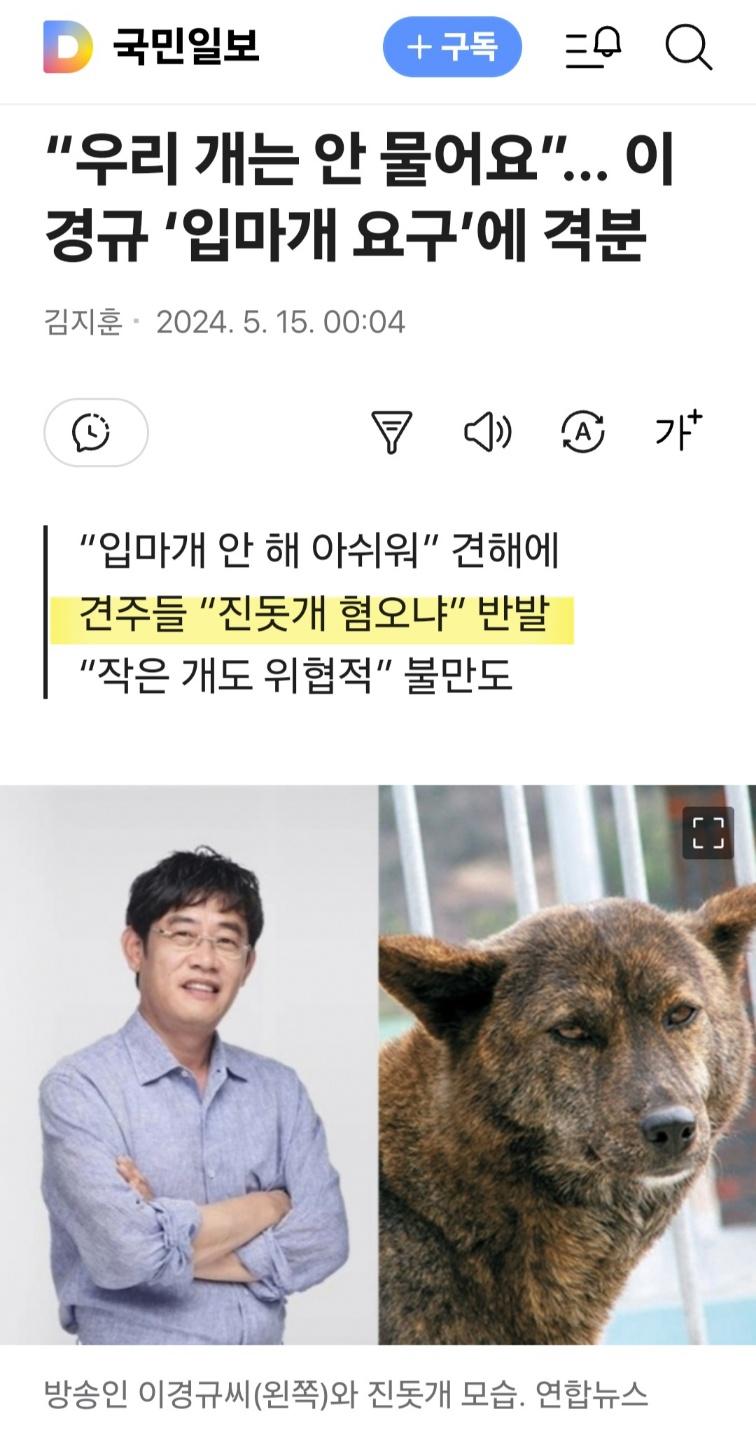Subscribe with the 구독 button
The image size is (756, 1442).
[452, 47]
